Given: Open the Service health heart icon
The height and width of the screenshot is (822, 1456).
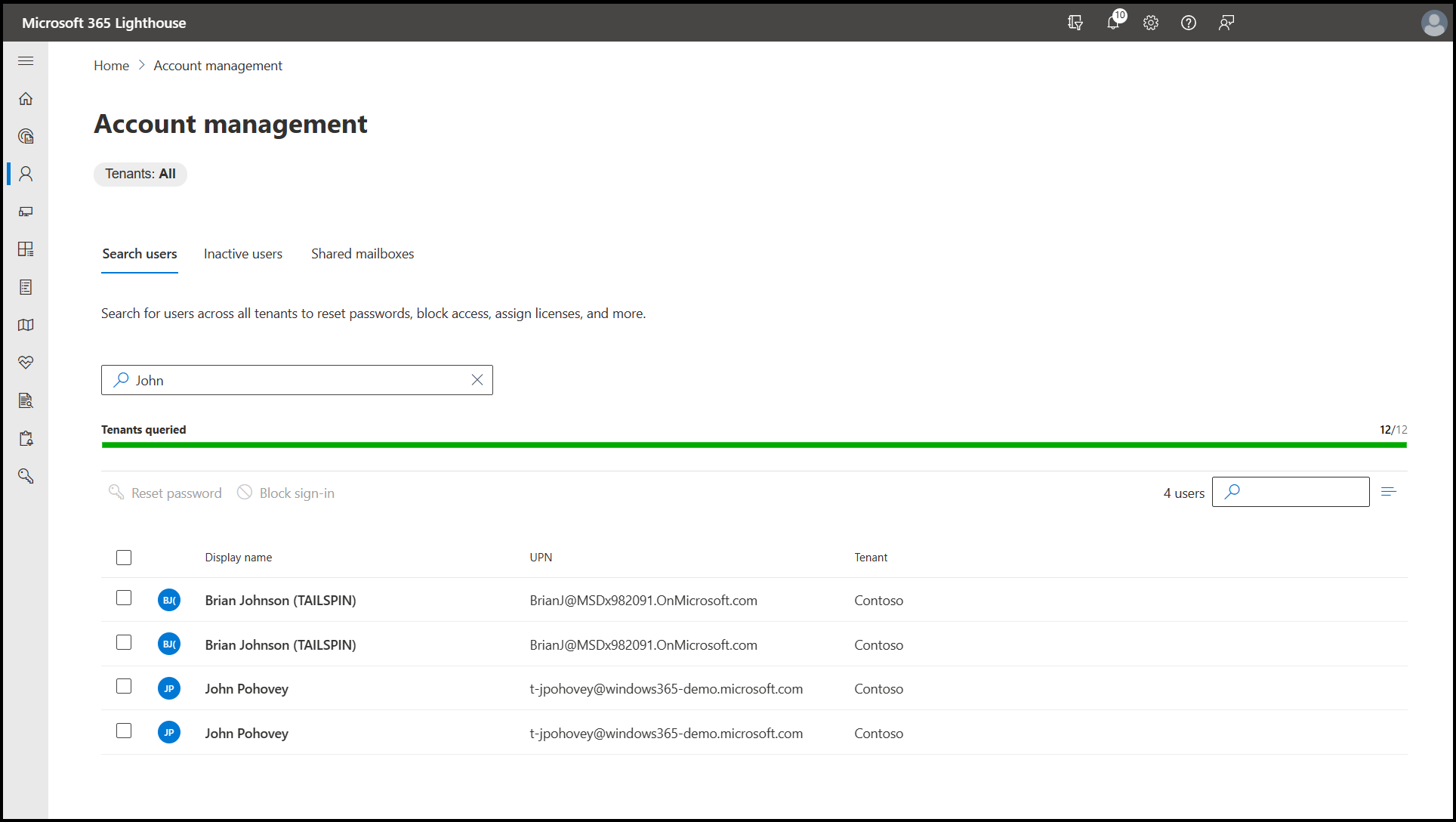Looking at the screenshot, I should point(26,363).
